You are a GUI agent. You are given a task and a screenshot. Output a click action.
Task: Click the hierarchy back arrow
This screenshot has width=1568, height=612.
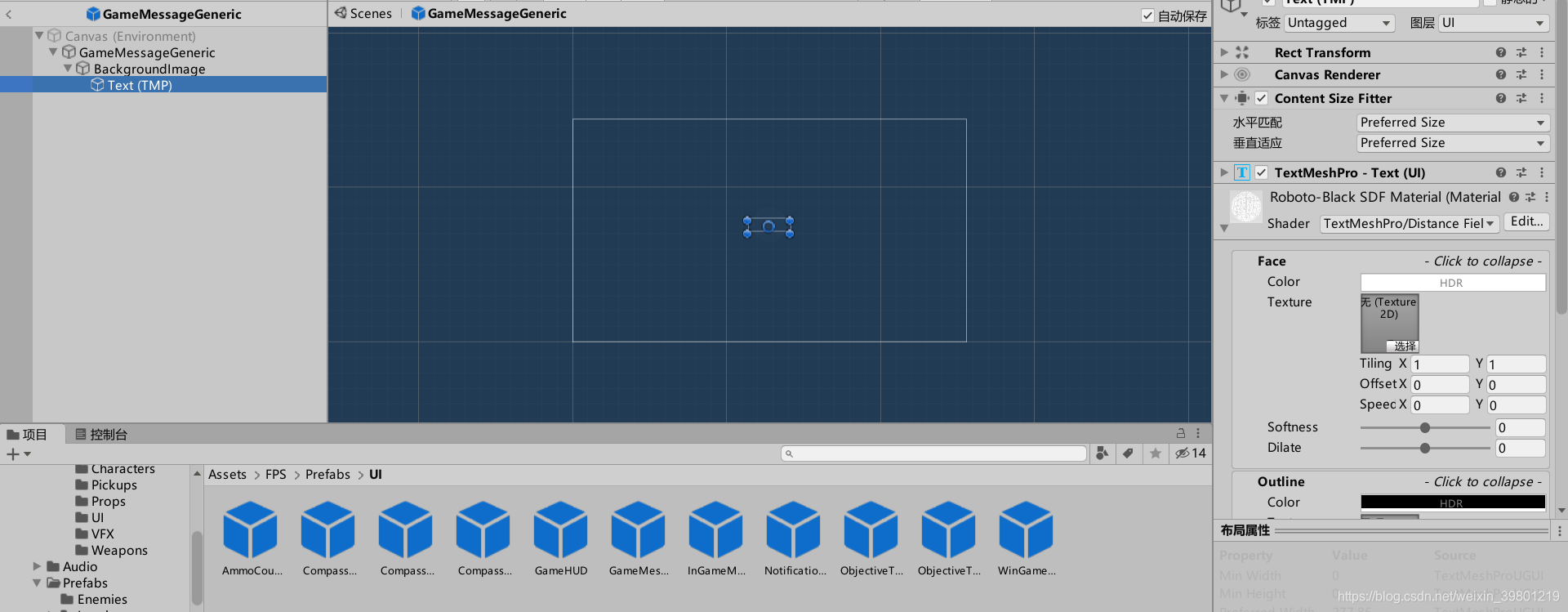9,14
